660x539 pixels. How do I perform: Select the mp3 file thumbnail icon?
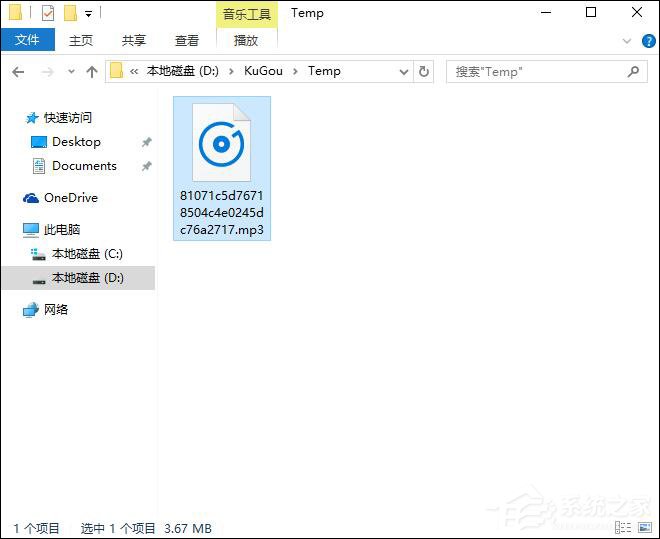221,143
